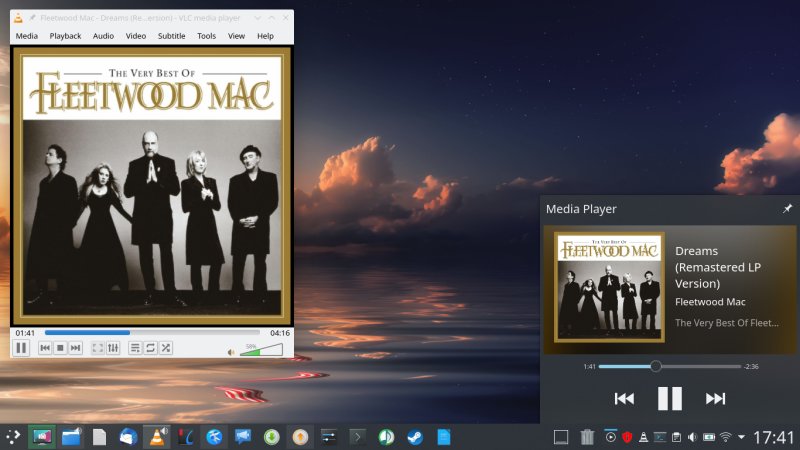Open the Tools menu
800x450 pixels.
pos(206,36)
